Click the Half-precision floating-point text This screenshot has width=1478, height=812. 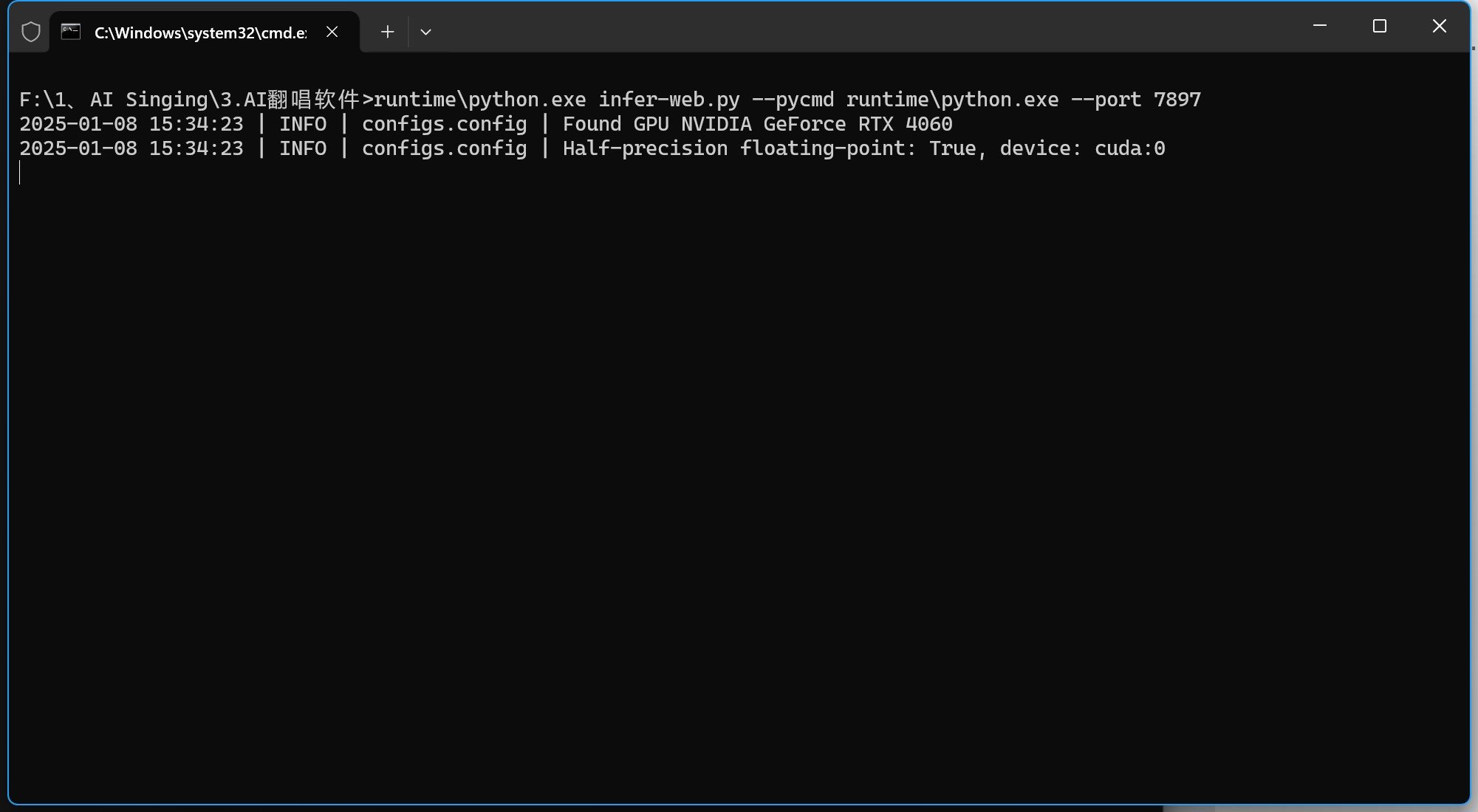(739, 148)
